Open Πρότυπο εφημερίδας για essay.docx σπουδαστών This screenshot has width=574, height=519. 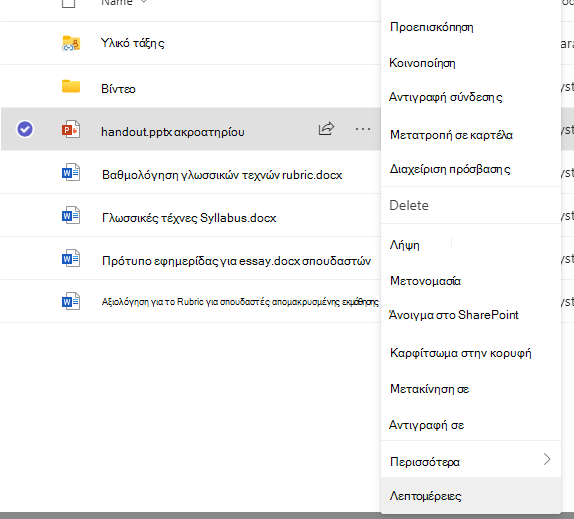tap(236, 261)
